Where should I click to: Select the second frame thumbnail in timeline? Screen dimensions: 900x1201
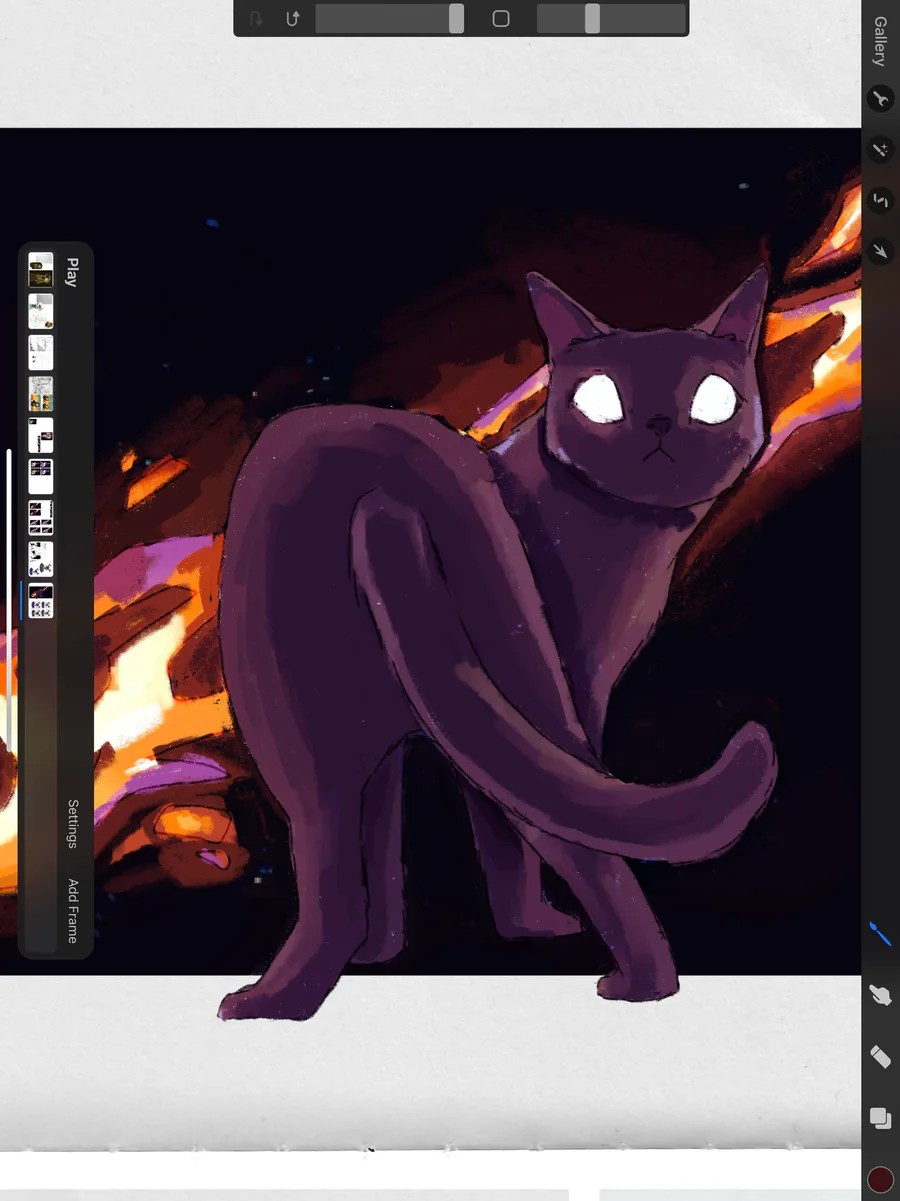tap(41, 312)
